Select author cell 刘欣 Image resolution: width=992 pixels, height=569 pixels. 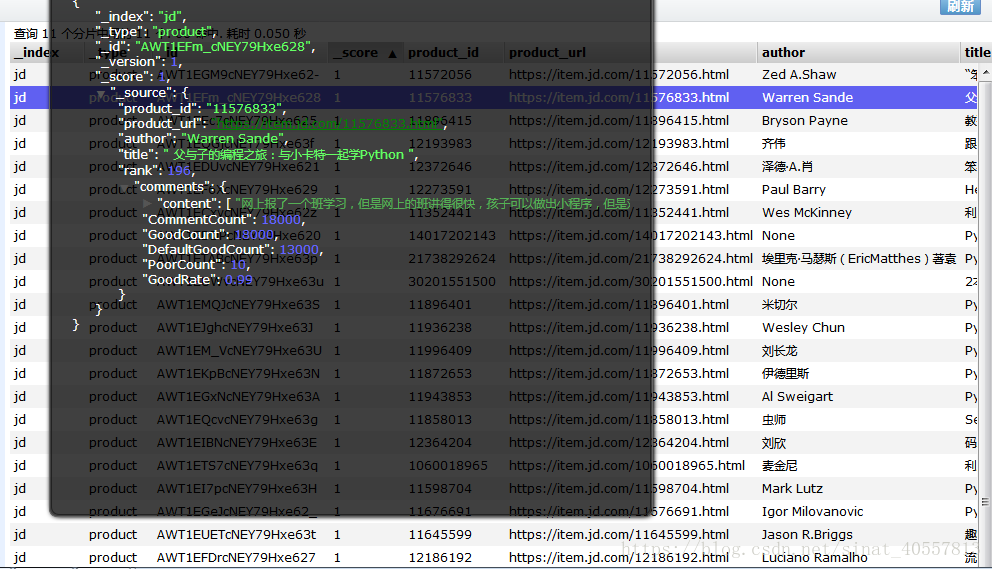click(x=774, y=442)
